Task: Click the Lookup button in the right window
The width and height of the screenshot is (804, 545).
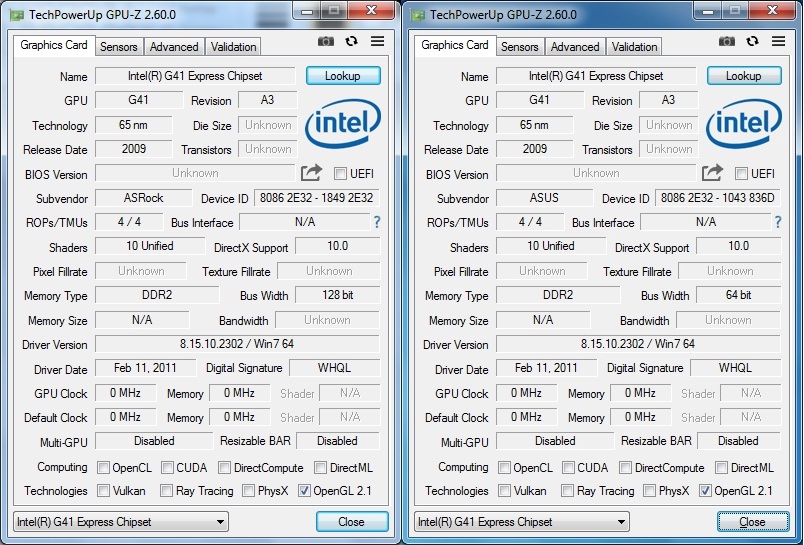Action: (x=744, y=76)
